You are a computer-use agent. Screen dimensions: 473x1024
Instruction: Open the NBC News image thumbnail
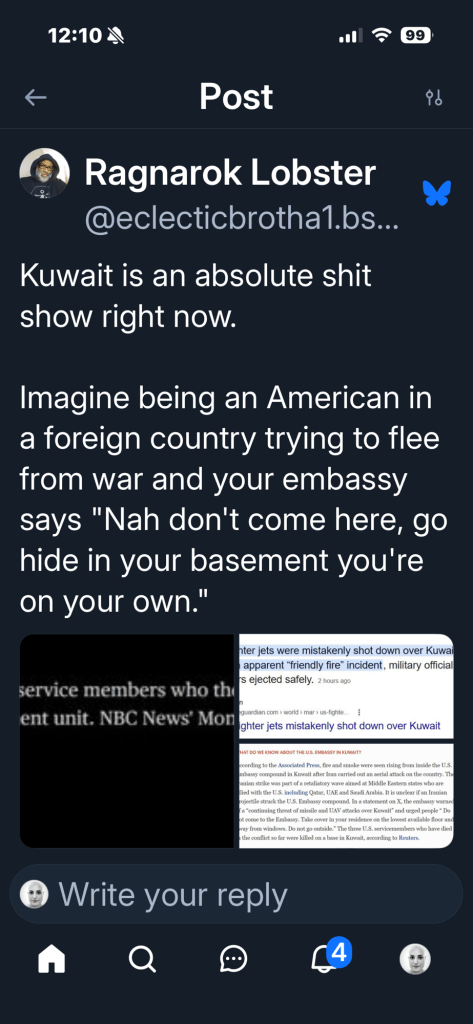coord(127,741)
